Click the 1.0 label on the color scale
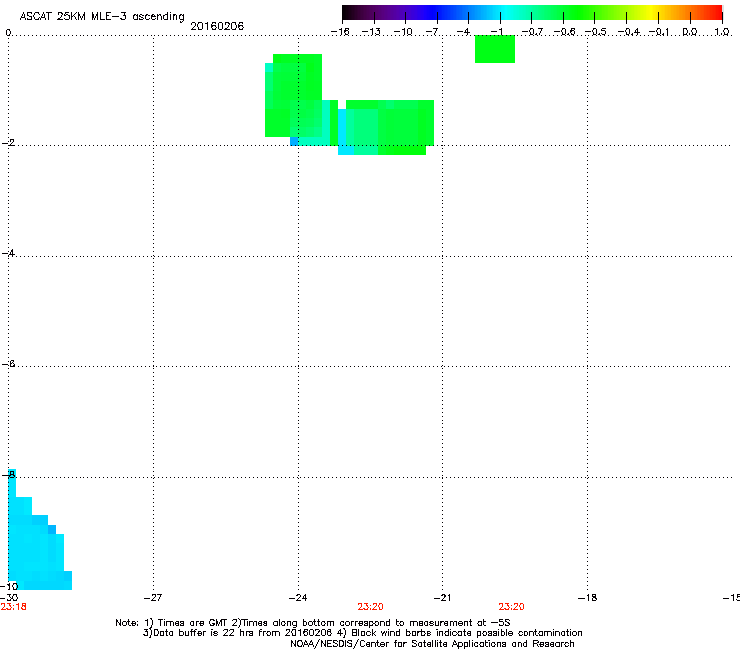This screenshot has height=650, width=740. click(722, 32)
